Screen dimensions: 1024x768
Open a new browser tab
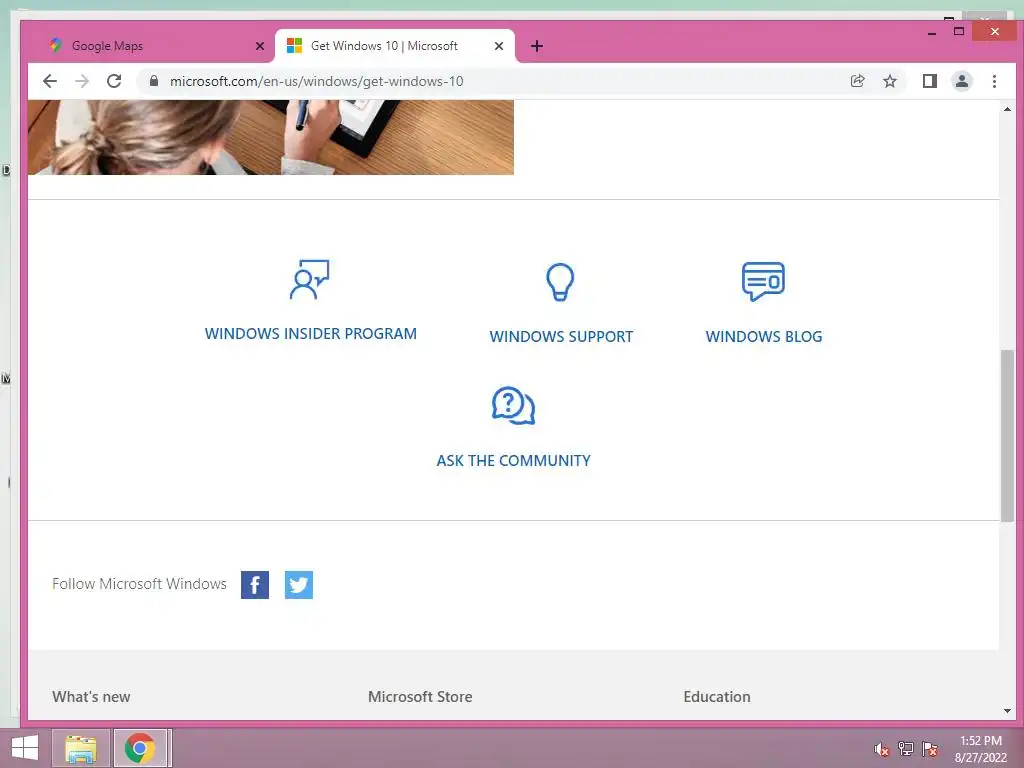537,46
